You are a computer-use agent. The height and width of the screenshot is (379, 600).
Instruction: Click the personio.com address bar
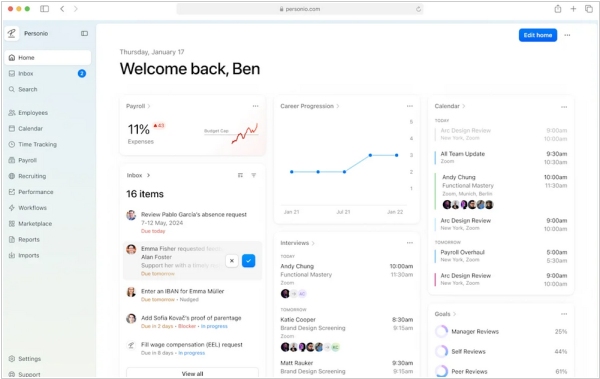tap(300, 9)
